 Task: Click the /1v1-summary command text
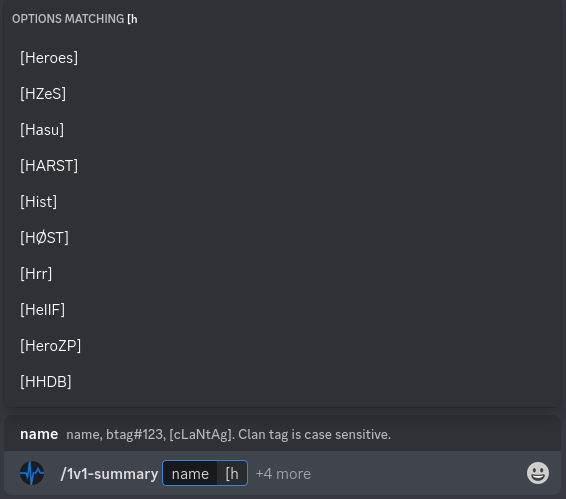(109, 474)
